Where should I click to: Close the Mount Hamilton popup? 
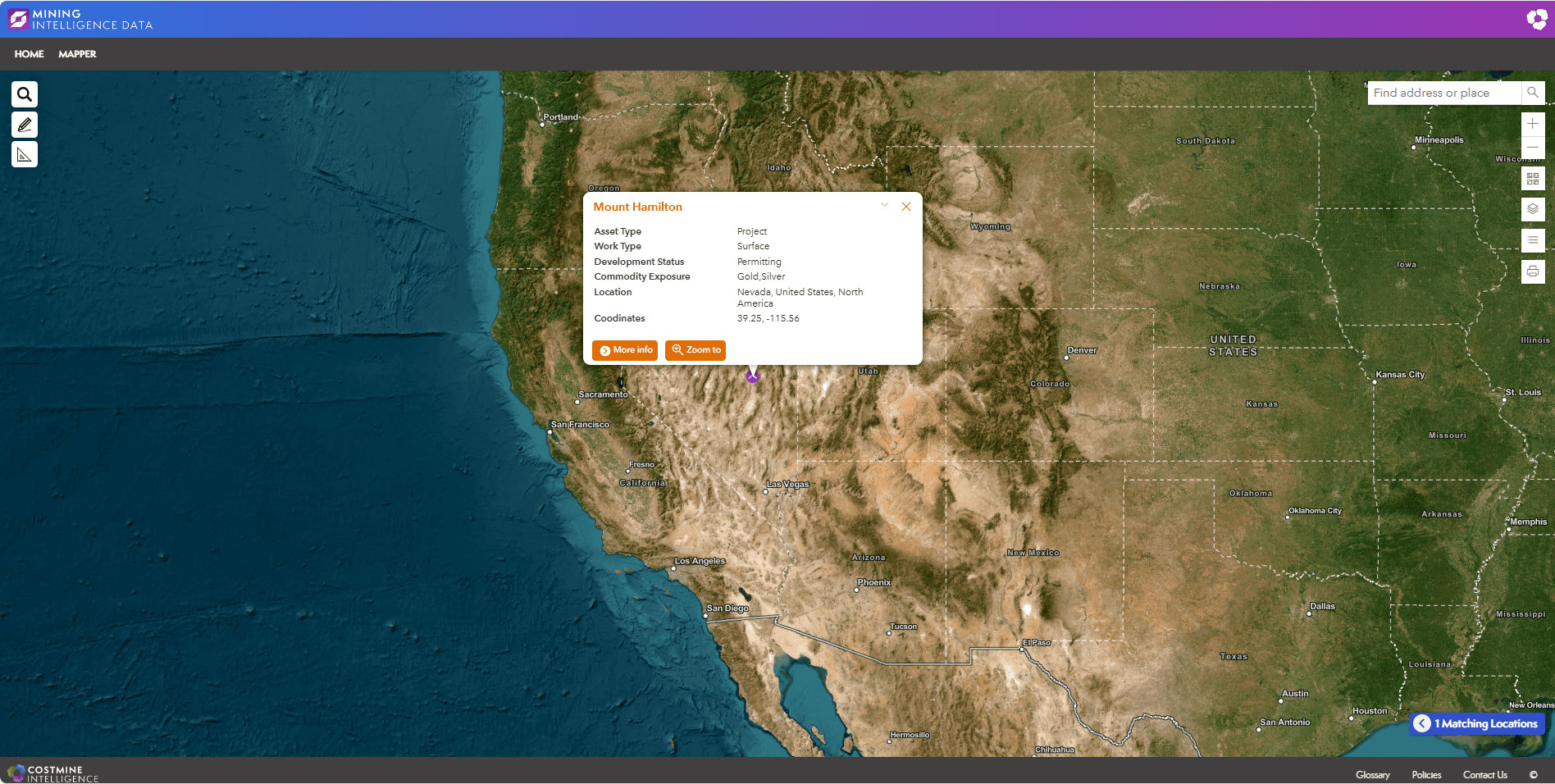pyautogui.click(x=906, y=207)
